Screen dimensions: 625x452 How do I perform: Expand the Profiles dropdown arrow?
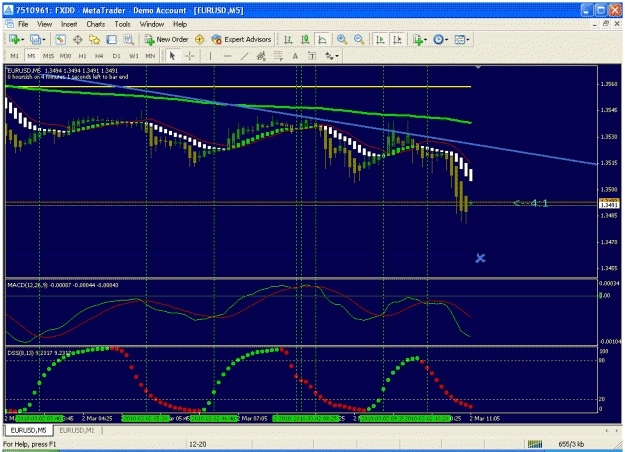click(43, 40)
